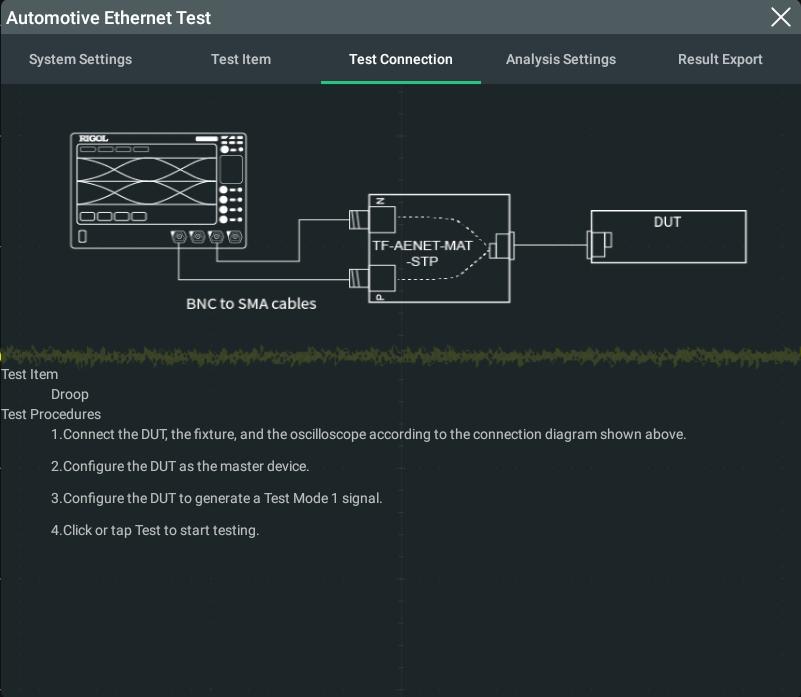Click the 'Droop' test item text

pyautogui.click(x=69, y=394)
